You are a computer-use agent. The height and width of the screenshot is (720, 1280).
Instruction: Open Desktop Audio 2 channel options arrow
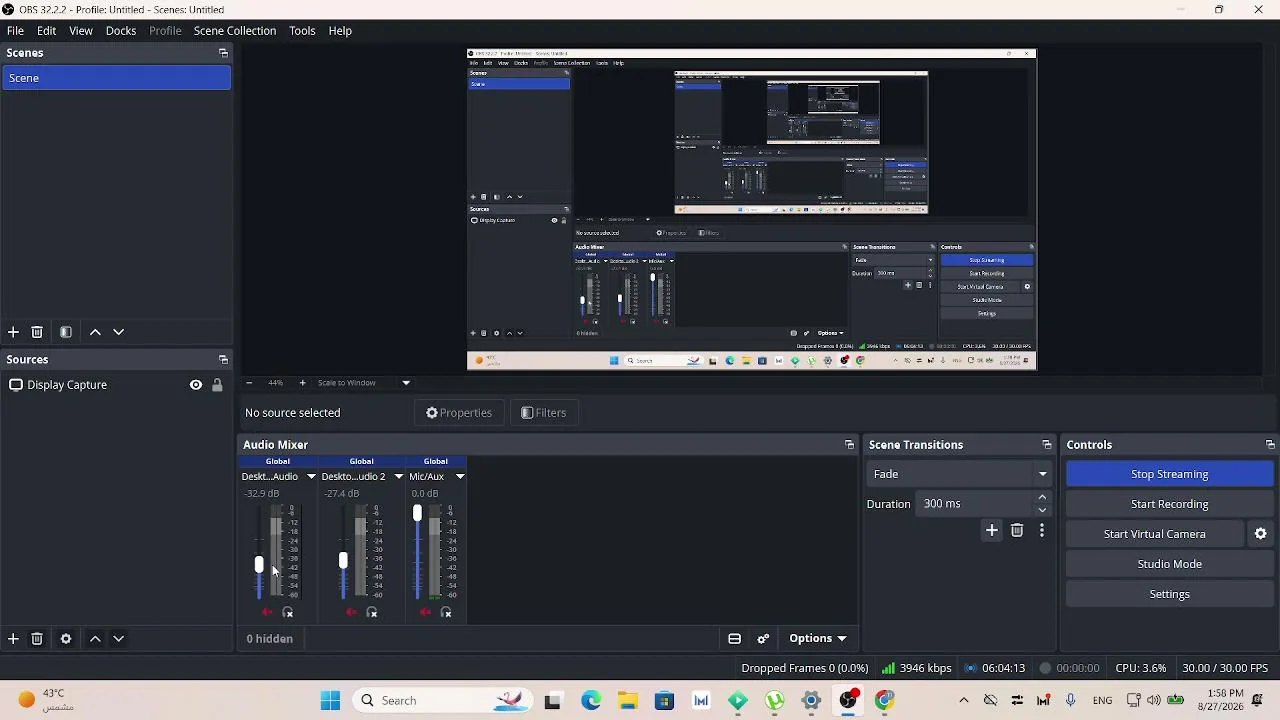(x=398, y=477)
